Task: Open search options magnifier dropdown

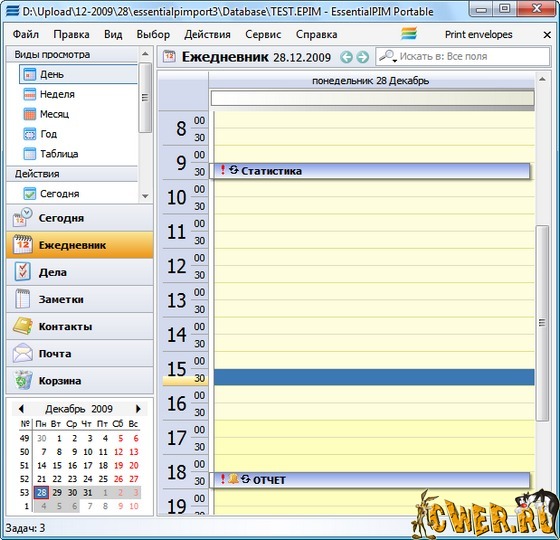Action: pyautogui.click(x=388, y=56)
